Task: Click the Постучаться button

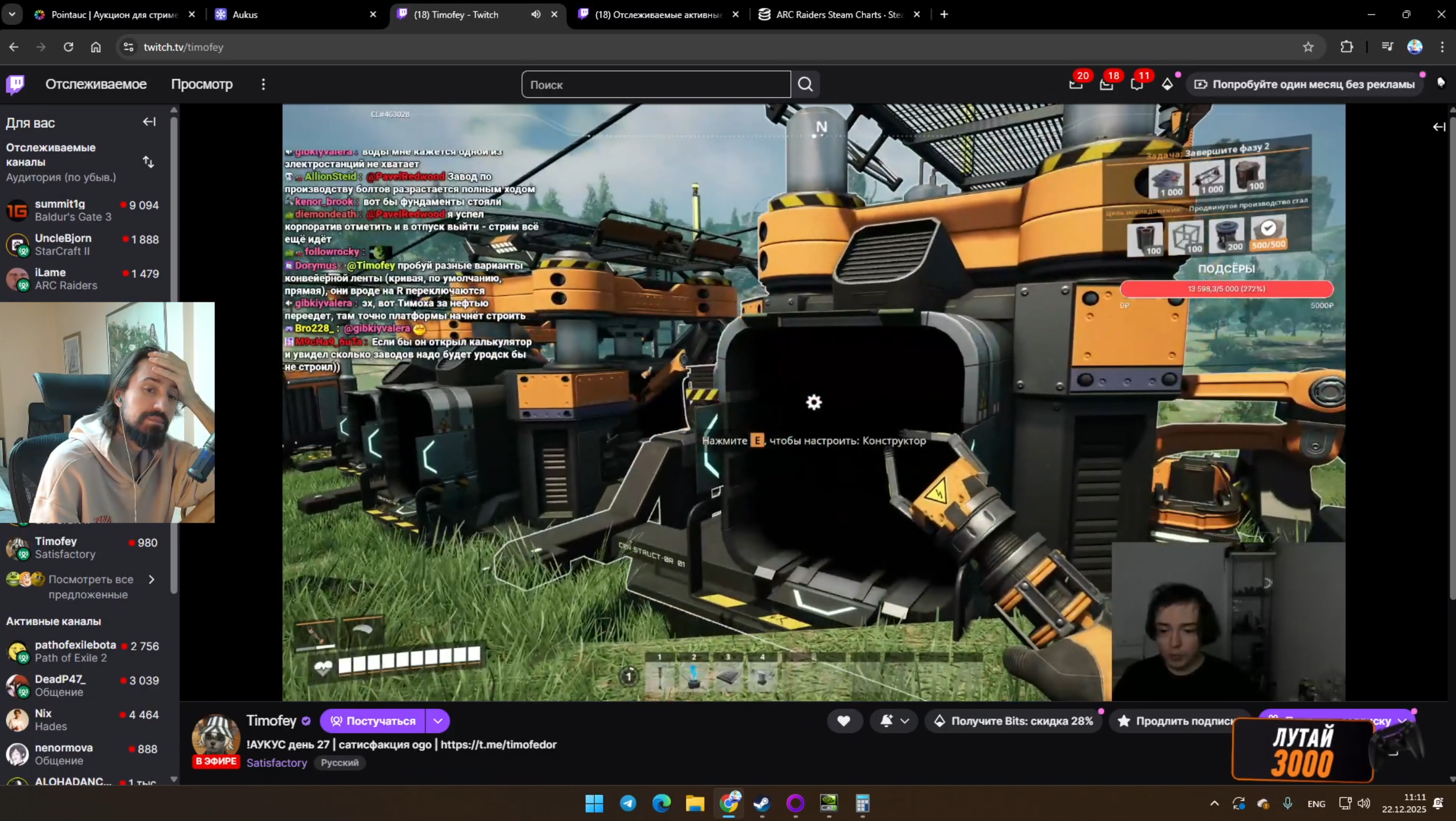Action: pos(373,721)
